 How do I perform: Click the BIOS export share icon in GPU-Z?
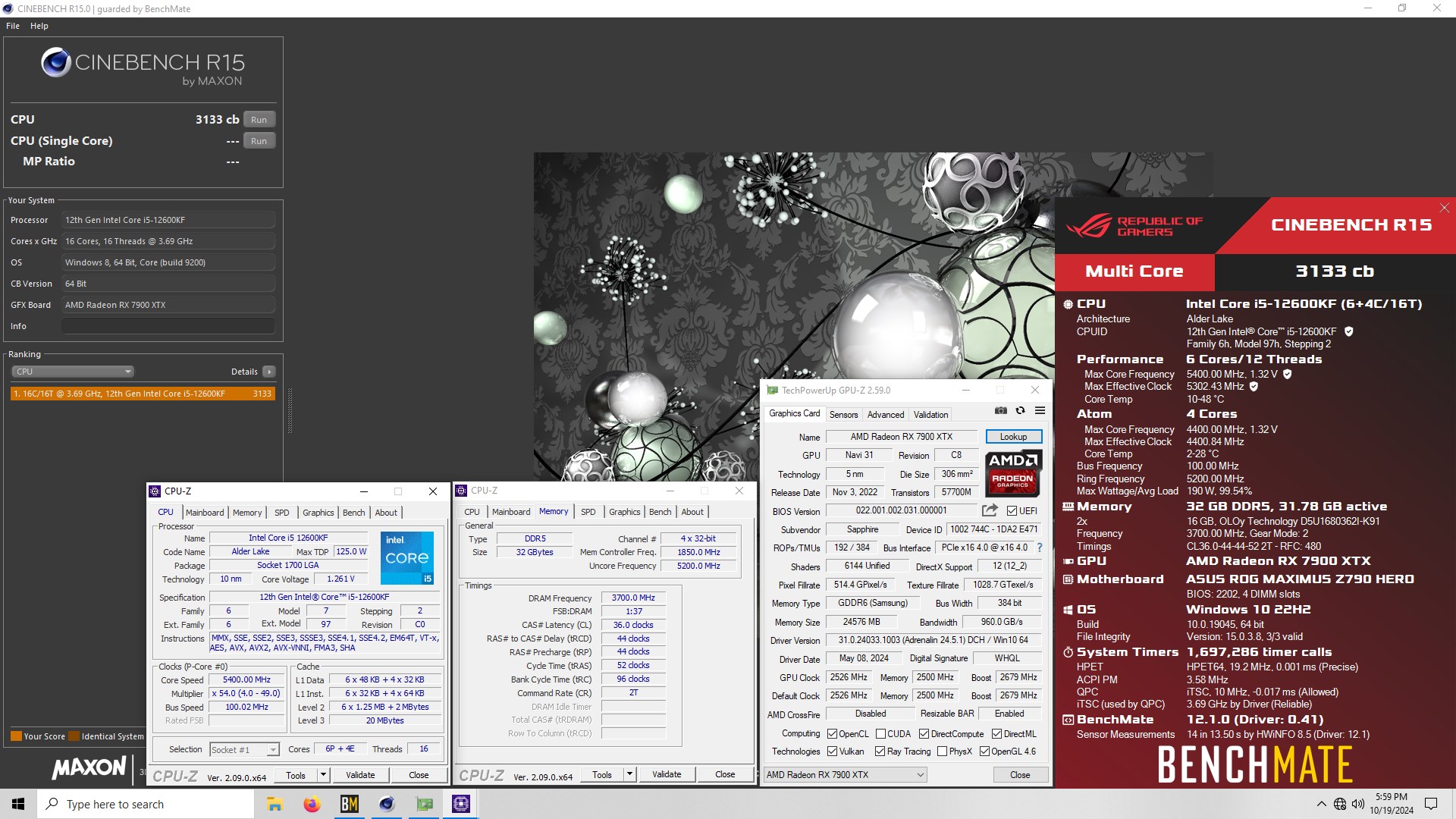pyautogui.click(x=990, y=510)
